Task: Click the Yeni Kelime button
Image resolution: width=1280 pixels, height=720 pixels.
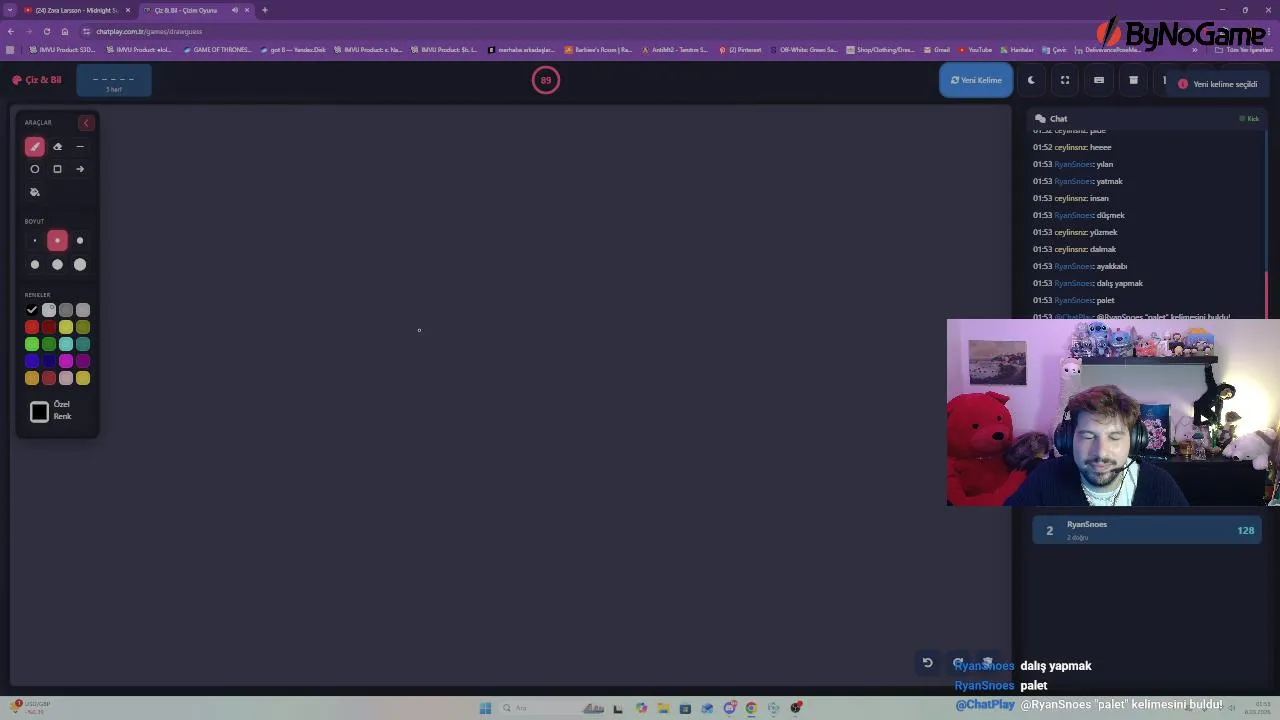Action: point(976,80)
